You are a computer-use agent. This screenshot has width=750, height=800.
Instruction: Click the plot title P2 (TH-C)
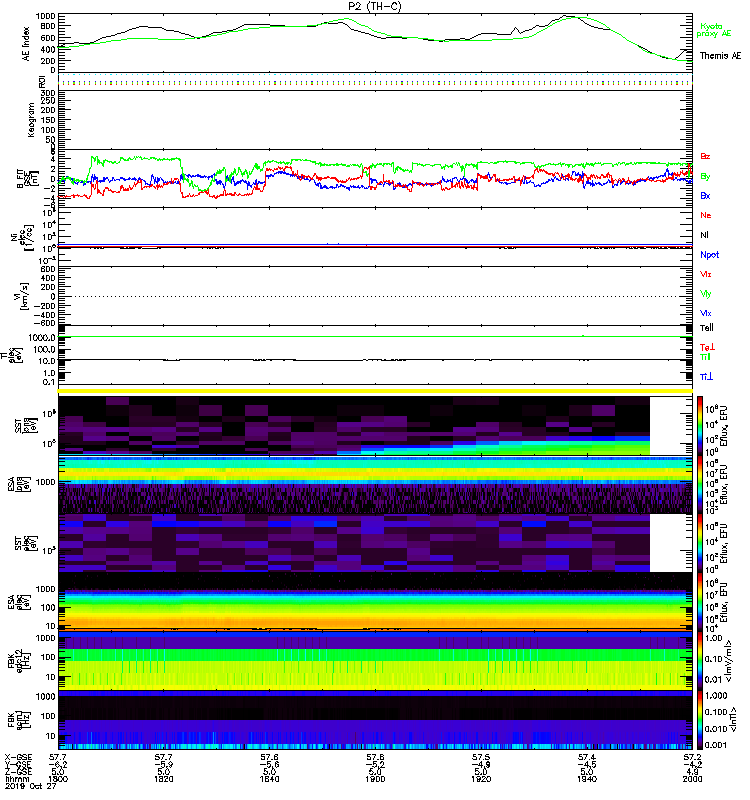[375, 6]
